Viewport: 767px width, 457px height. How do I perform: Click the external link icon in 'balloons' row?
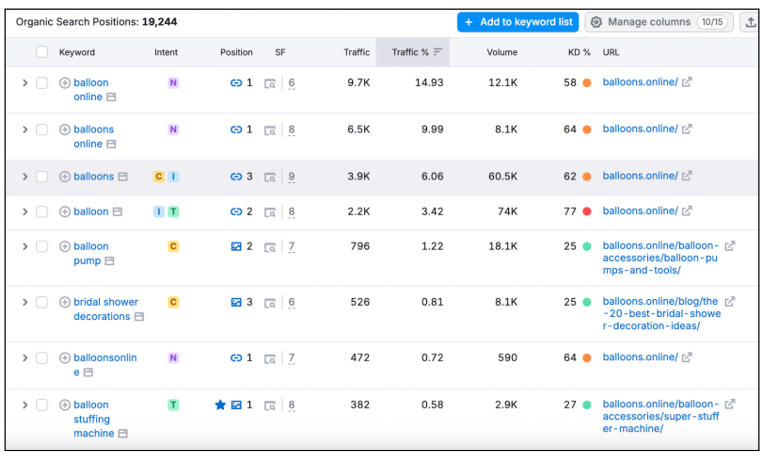tap(687, 176)
